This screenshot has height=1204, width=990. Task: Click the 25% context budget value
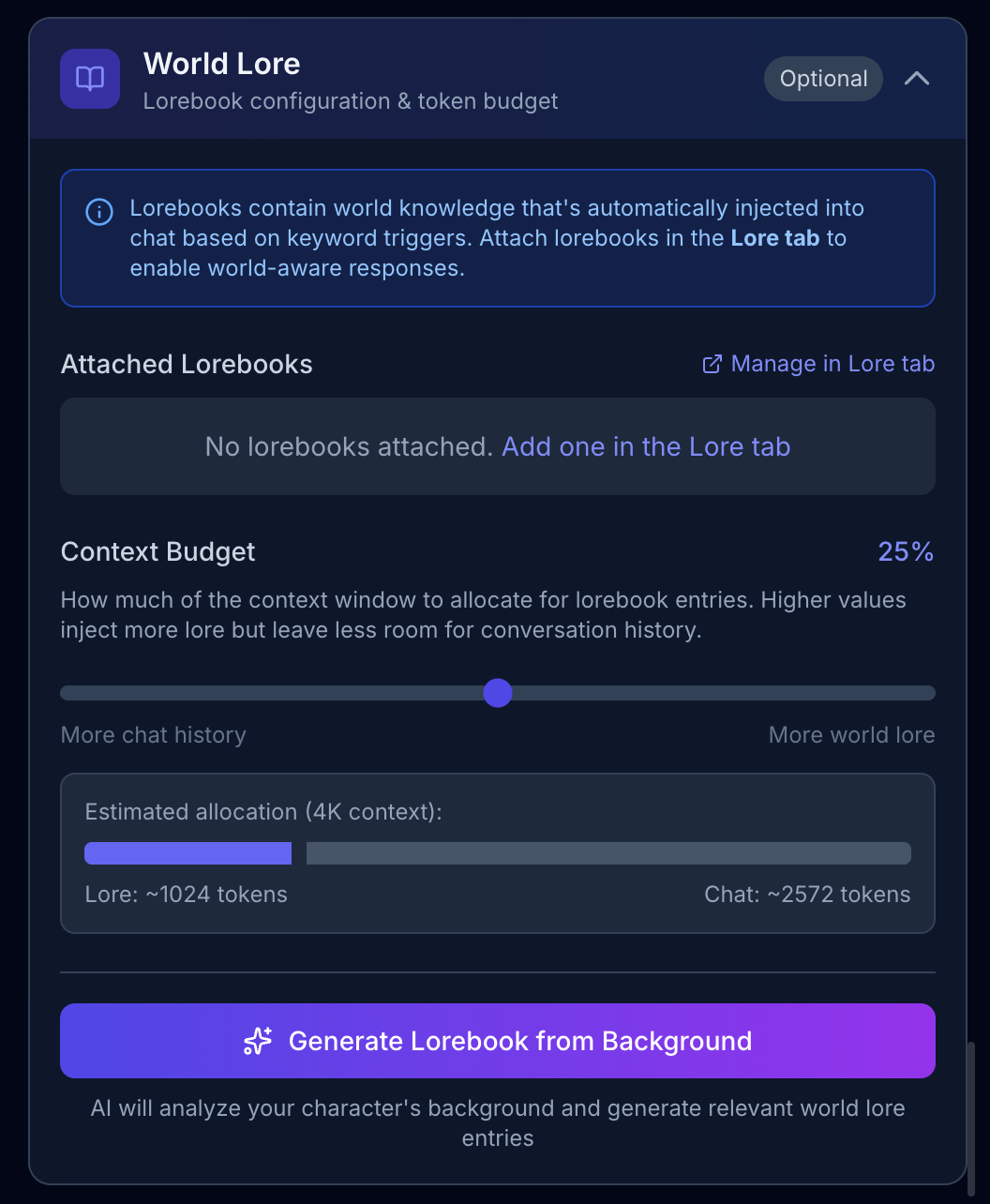pos(906,551)
